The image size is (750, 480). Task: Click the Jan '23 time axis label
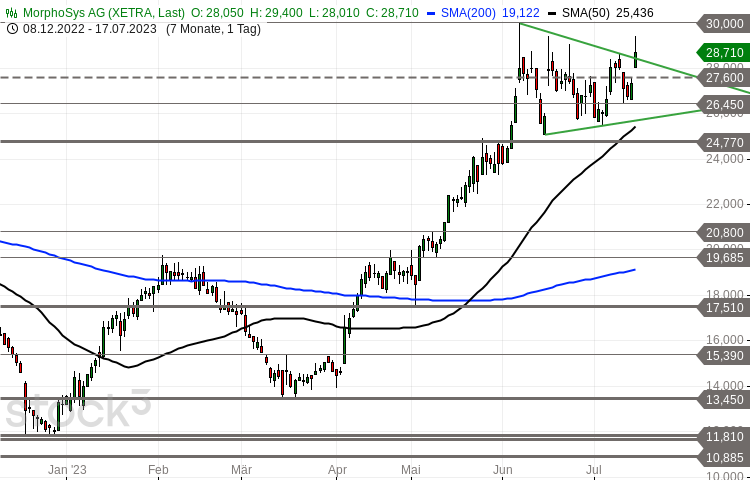pyautogui.click(x=66, y=469)
